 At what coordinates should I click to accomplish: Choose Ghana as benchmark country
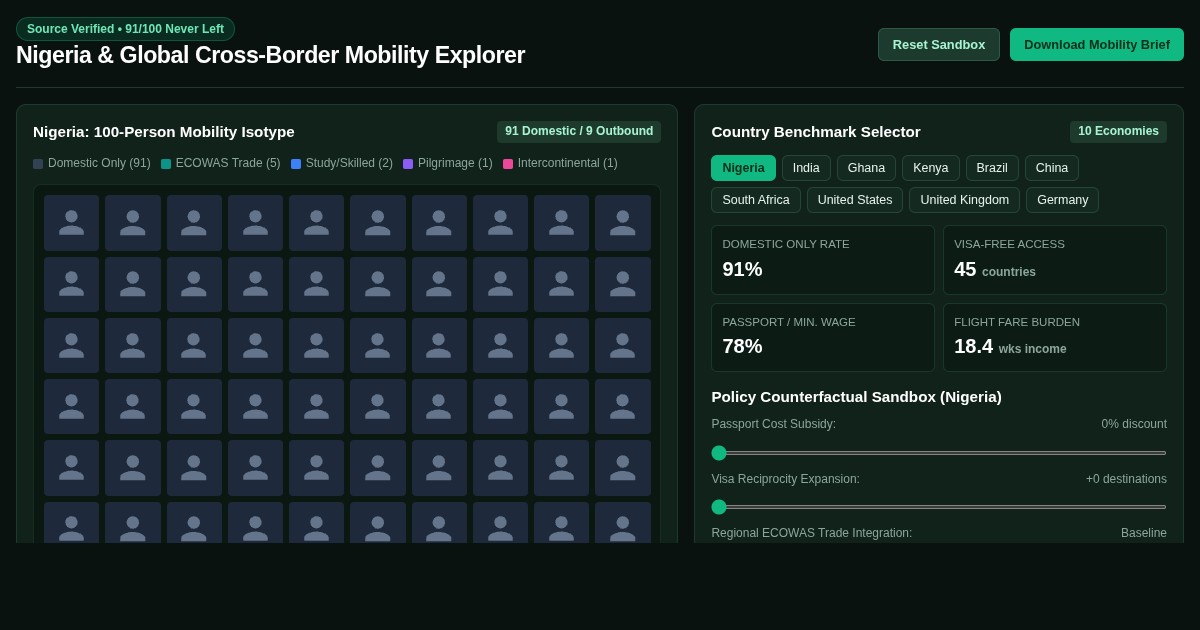click(866, 168)
